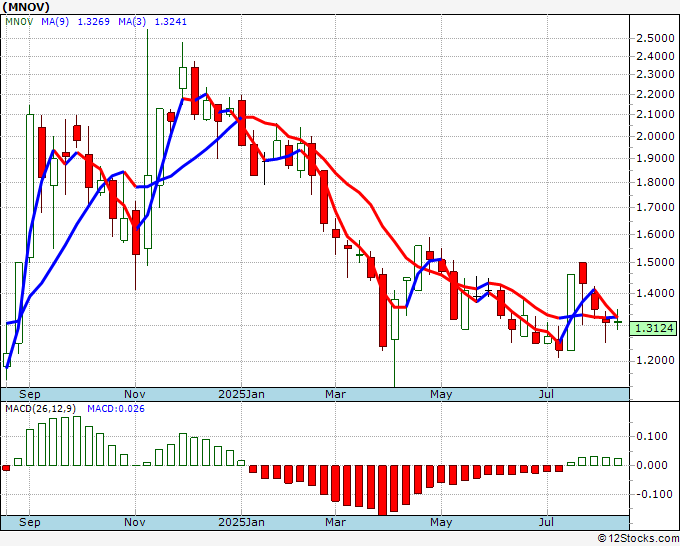Click the 1.3241 MA(3) value
Screen dimensions: 680x546
click(x=171, y=22)
